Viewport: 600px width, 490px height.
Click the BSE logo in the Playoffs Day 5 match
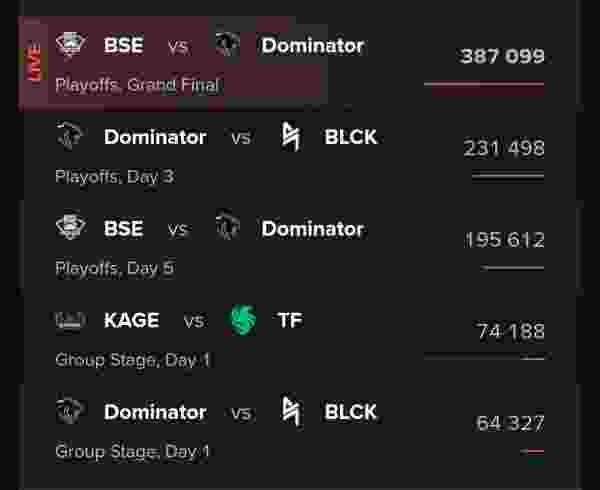pos(71,226)
